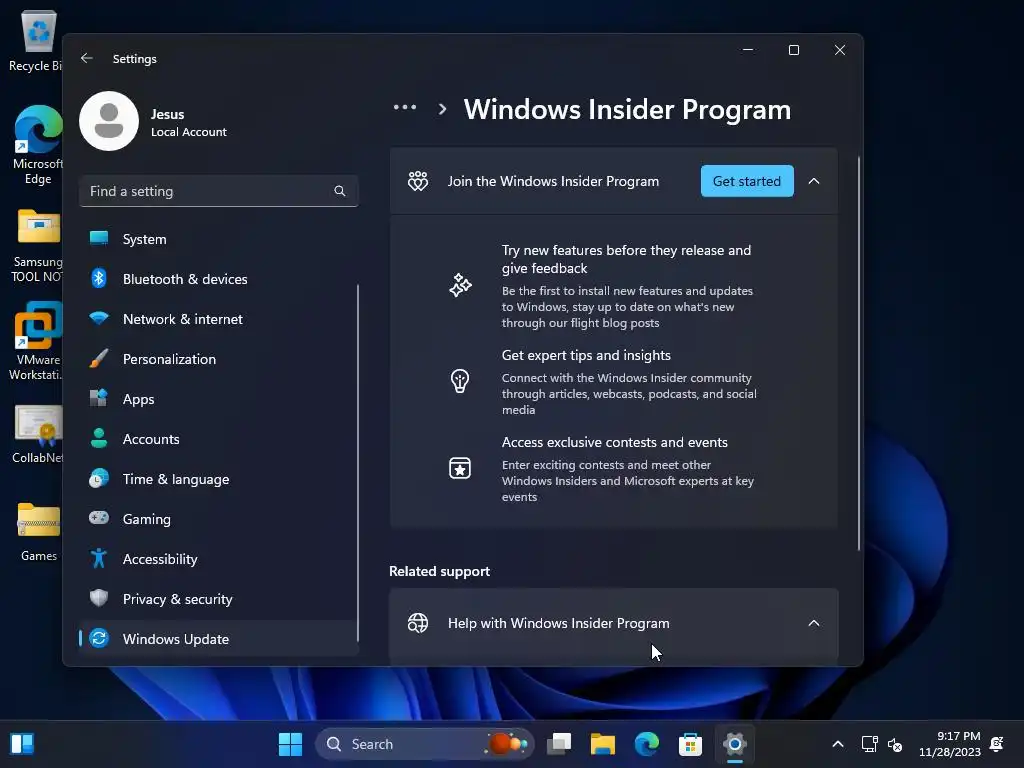Open the Windows Start menu
This screenshot has height=768, width=1024.
(x=290, y=744)
